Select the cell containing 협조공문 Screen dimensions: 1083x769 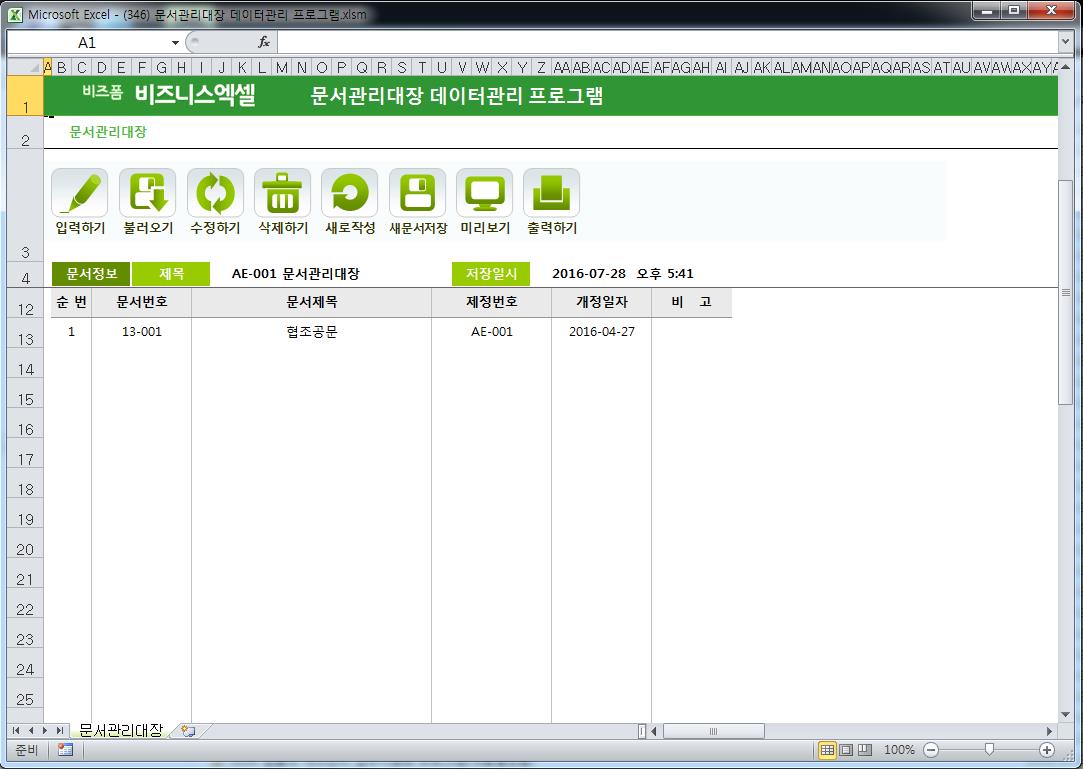pos(311,332)
